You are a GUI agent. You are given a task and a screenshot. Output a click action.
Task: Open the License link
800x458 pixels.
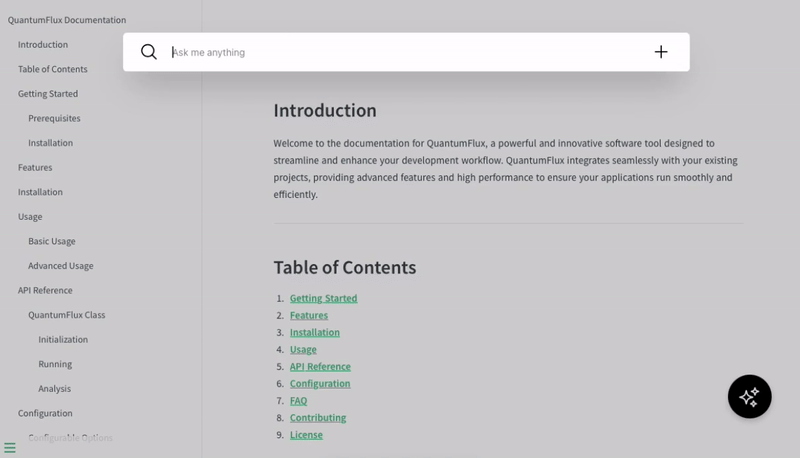click(306, 434)
